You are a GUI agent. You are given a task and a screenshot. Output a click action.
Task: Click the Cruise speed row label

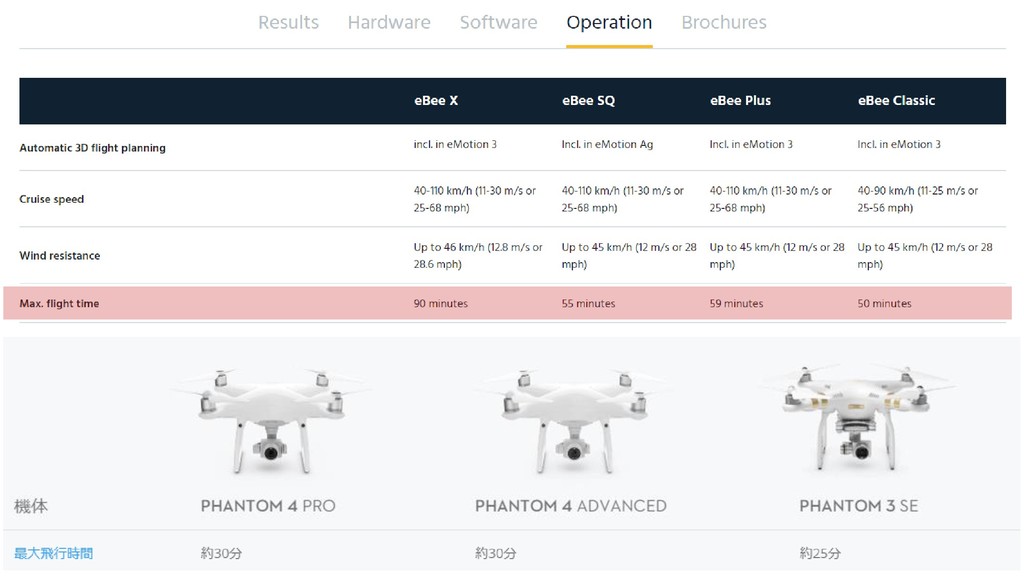pyautogui.click(x=52, y=199)
